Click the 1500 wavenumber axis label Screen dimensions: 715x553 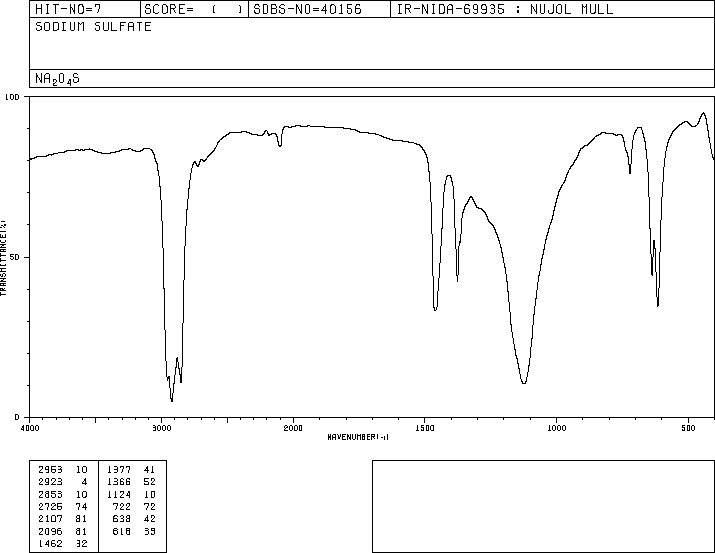425,428
